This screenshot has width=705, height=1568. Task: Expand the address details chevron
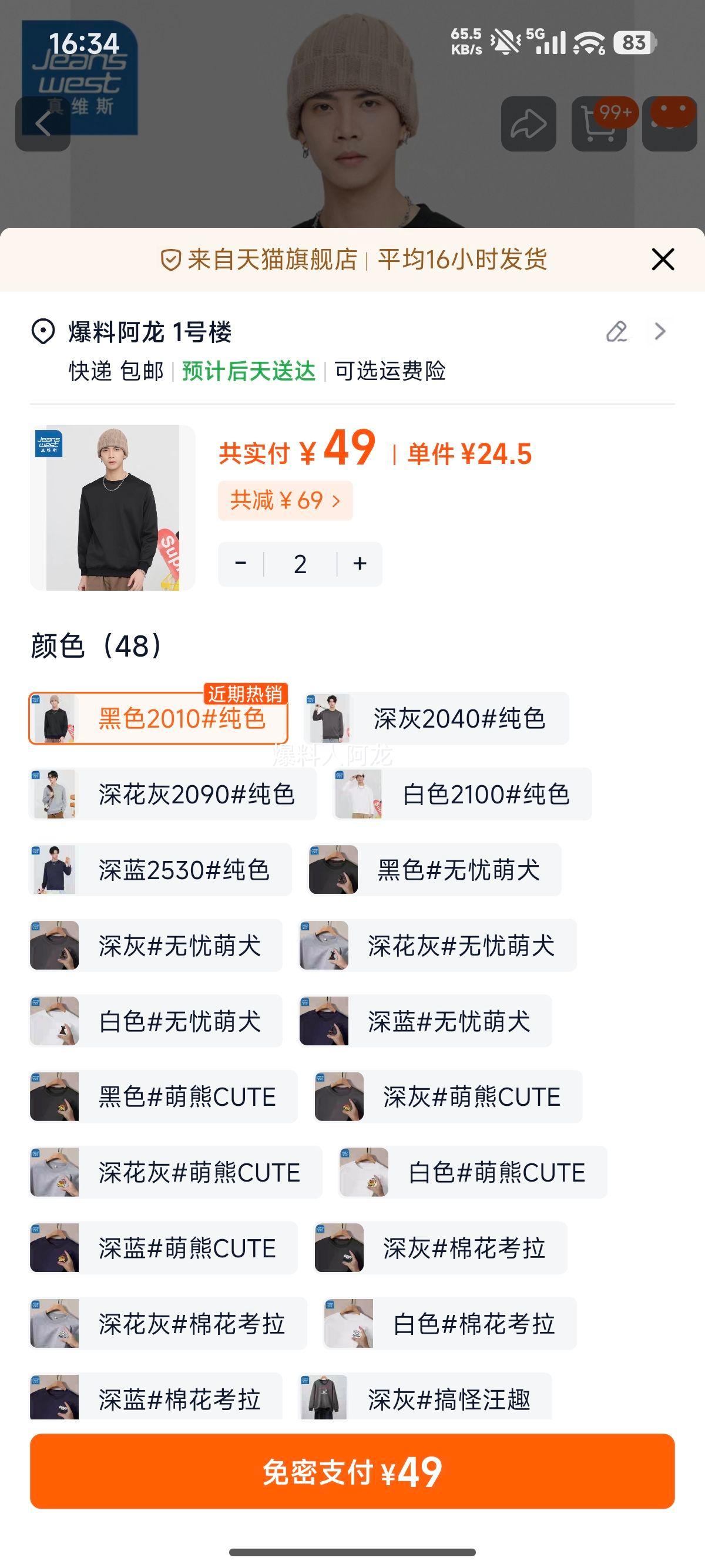point(660,332)
